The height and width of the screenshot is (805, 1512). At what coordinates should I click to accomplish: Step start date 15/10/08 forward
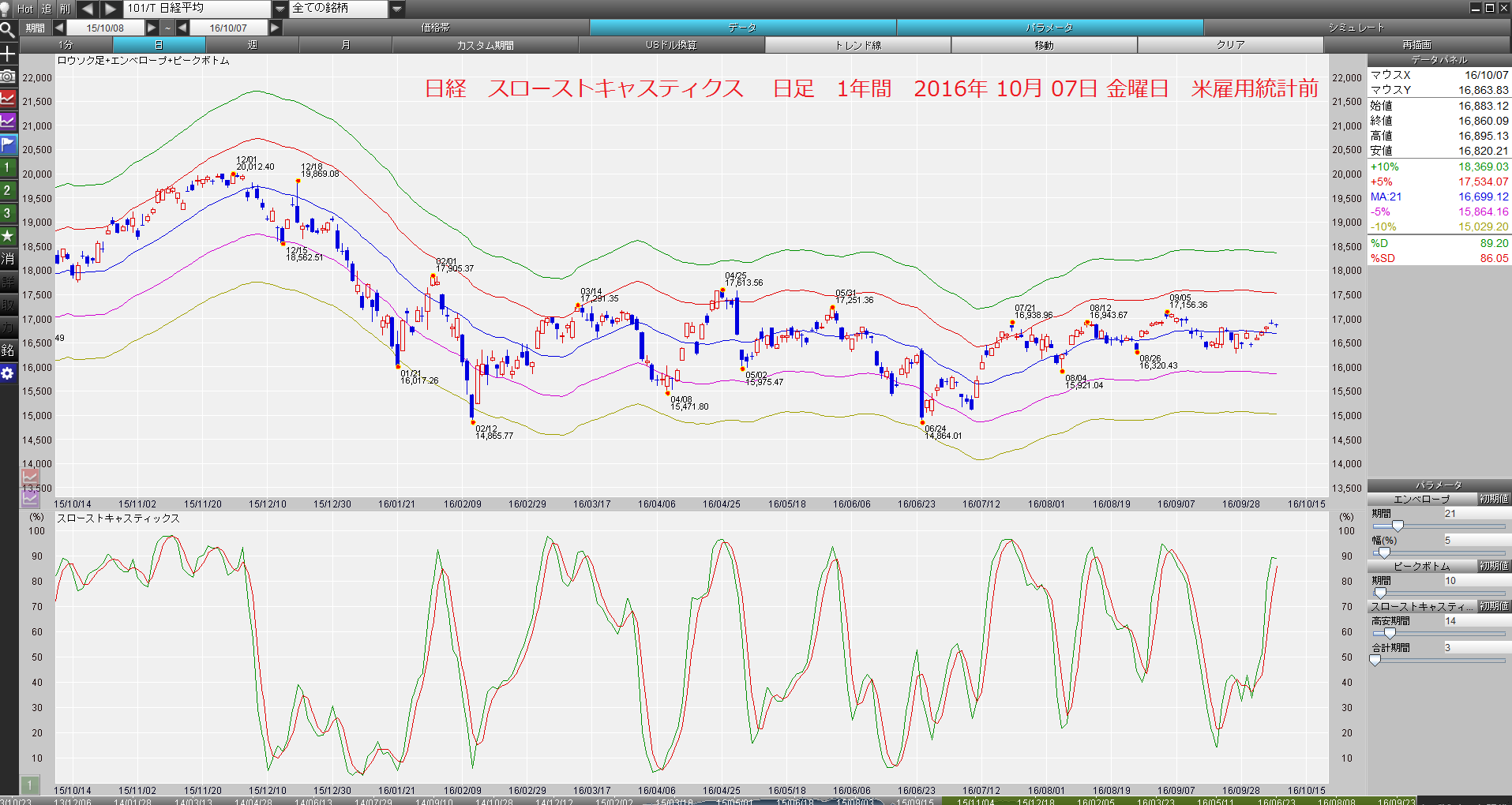(x=152, y=28)
